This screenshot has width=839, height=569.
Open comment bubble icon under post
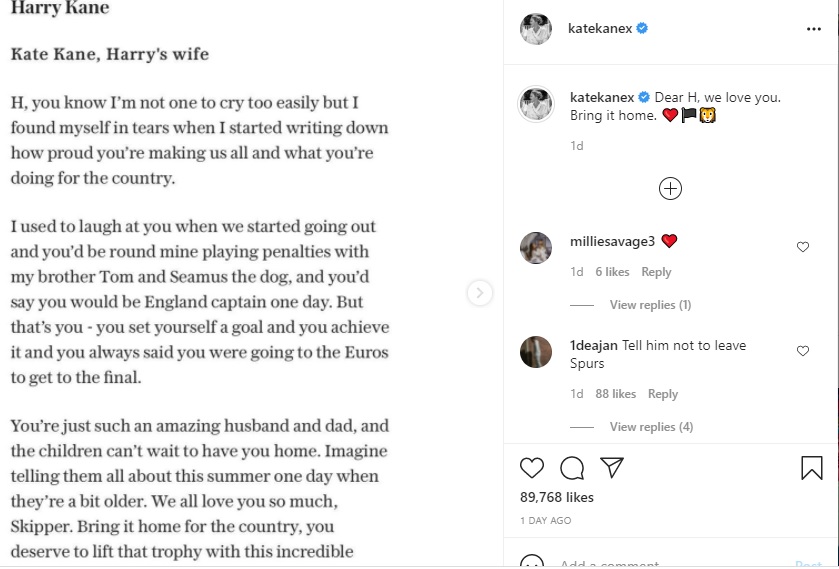pyautogui.click(x=572, y=468)
